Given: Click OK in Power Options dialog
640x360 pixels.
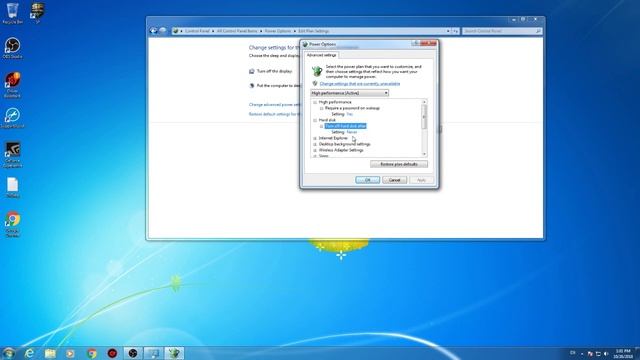Looking at the screenshot, I should coord(367,180).
